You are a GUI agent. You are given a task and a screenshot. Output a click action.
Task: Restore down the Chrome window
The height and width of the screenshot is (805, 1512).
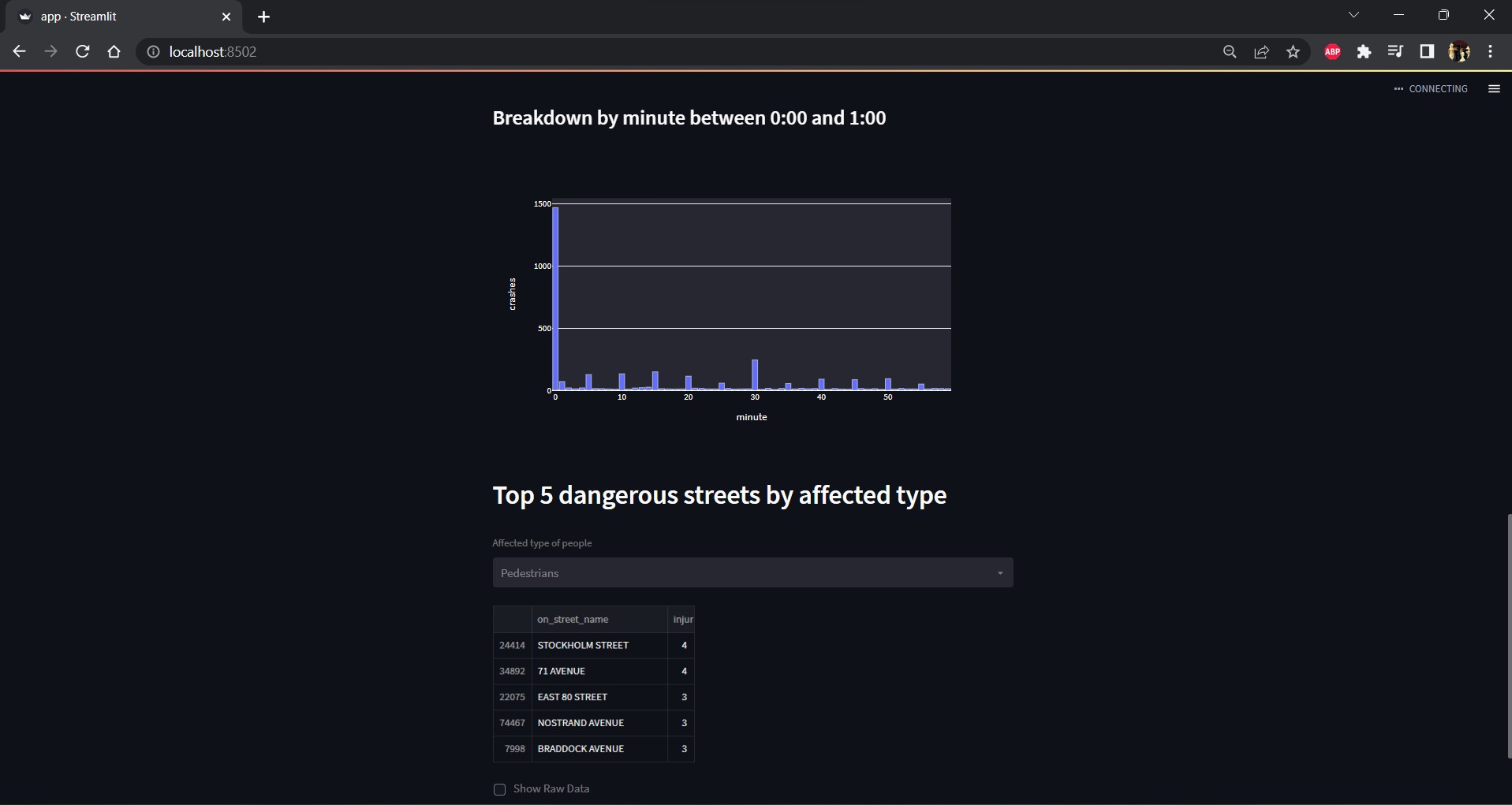1443,15
